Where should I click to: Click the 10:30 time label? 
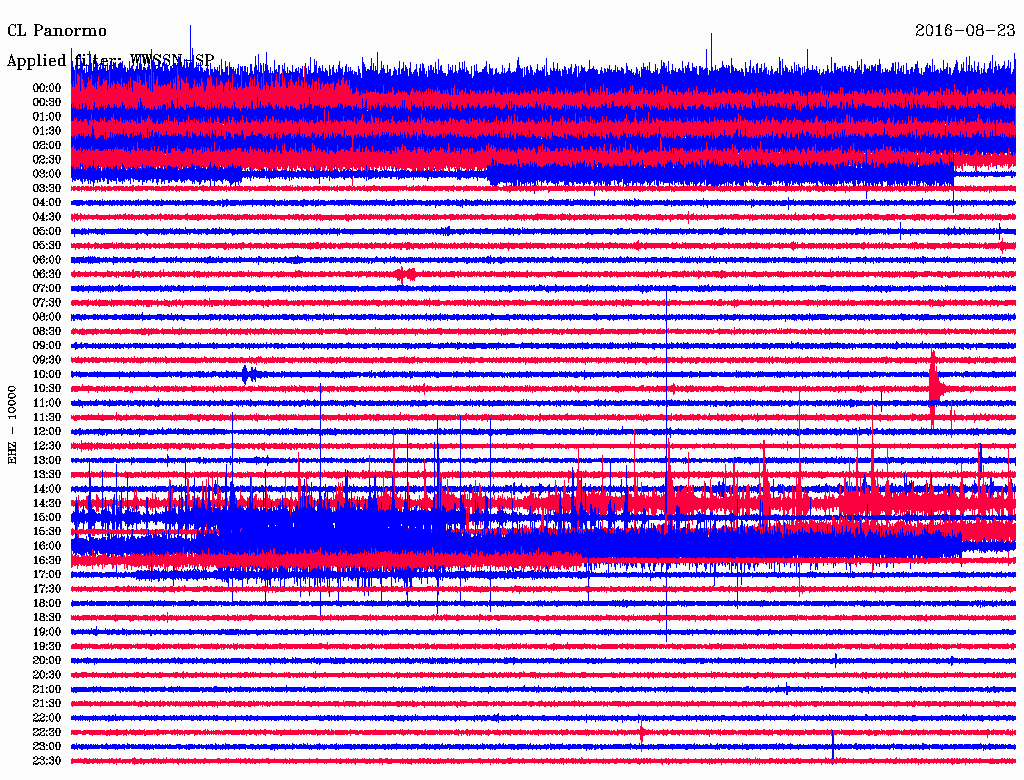click(46, 389)
